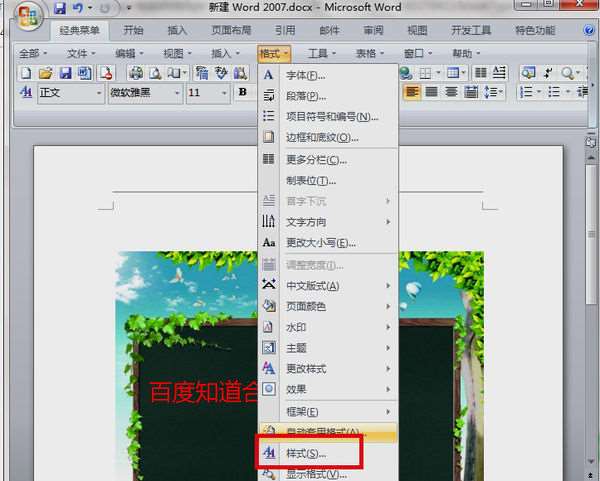Toggle bold formatting B button
The width and height of the screenshot is (600, 481).
pyautogui.click(x=242, y=92)
